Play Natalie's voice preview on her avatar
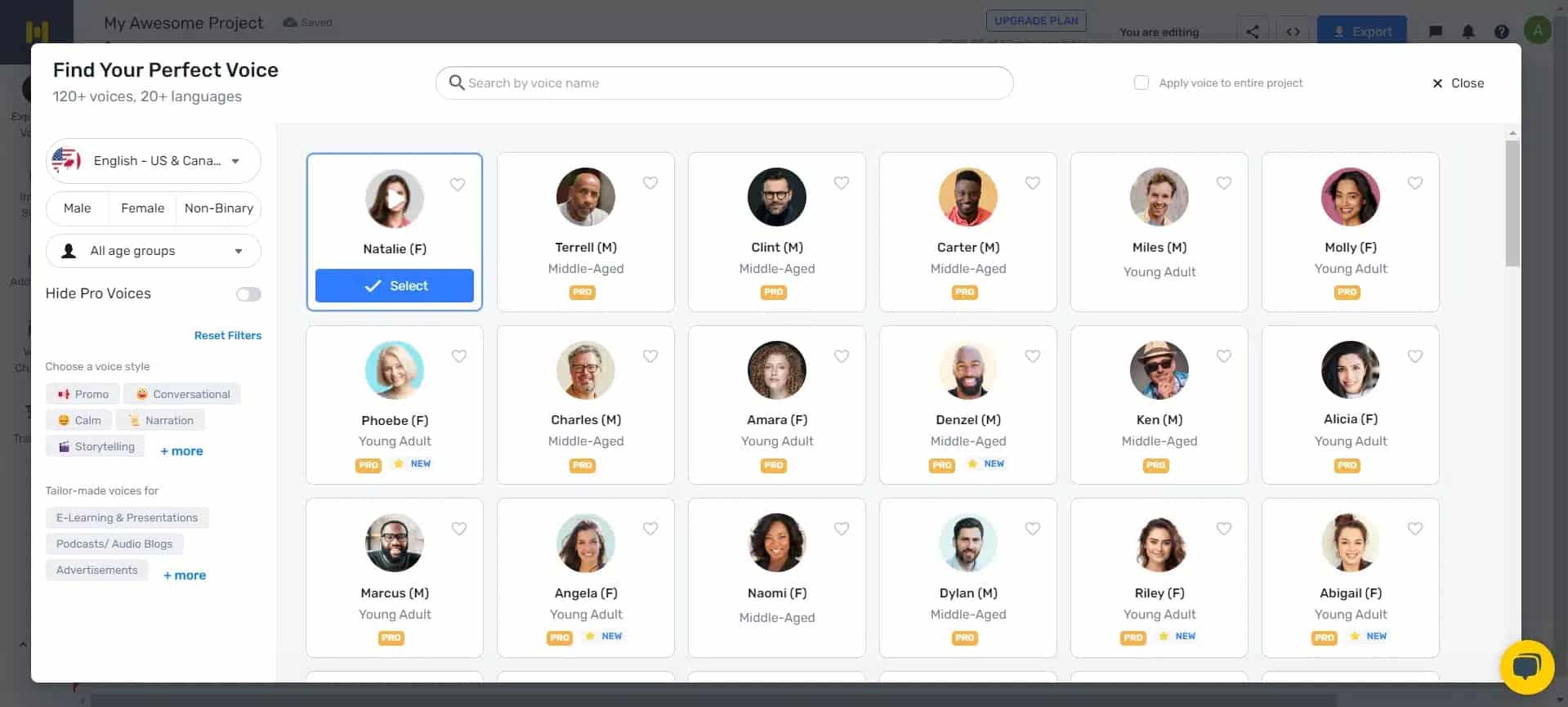 [x=395, y=199]
